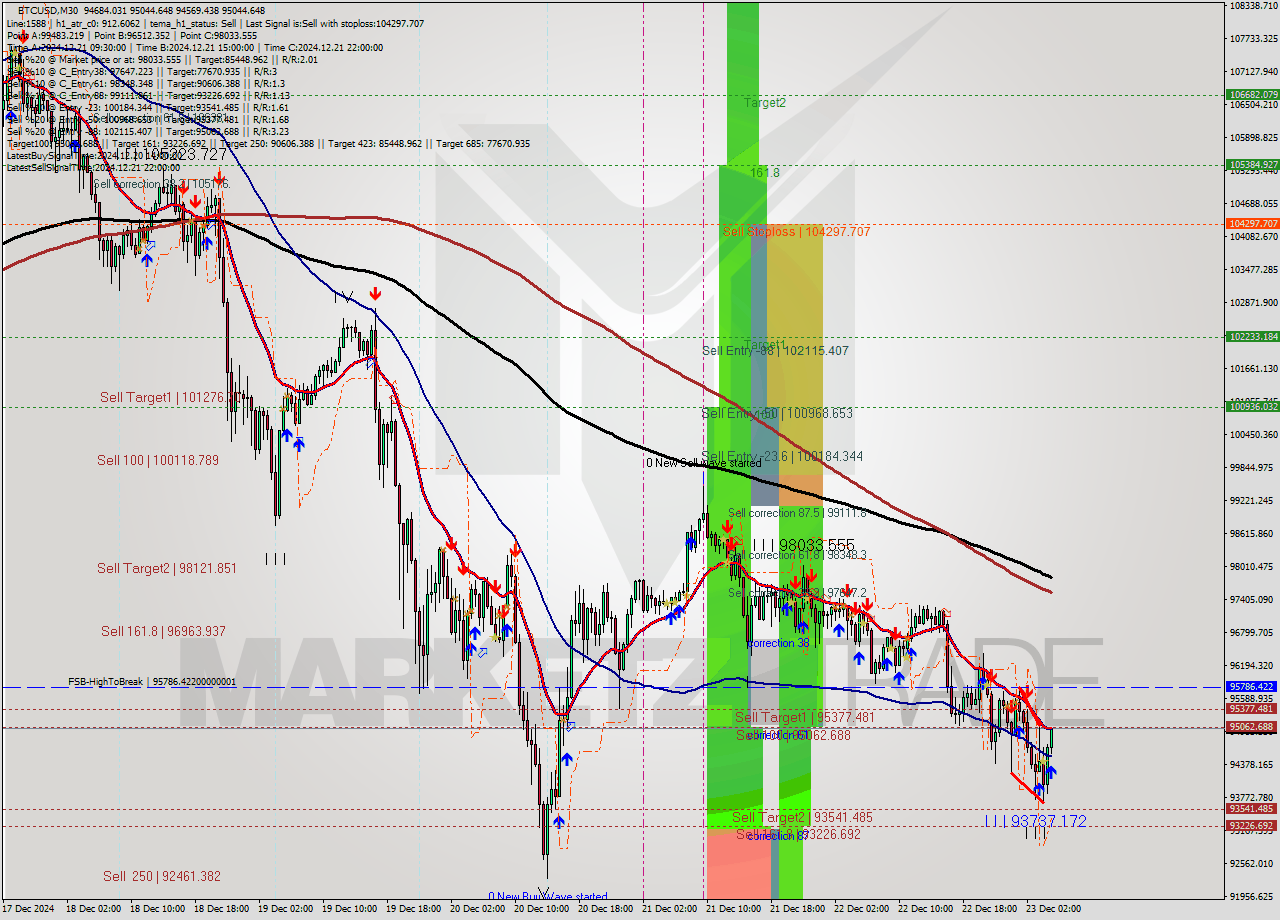This screenshot has height=920, width=1280.
Task: Click the red 95377.481 price axis tag
Action: pos(1252,709)
